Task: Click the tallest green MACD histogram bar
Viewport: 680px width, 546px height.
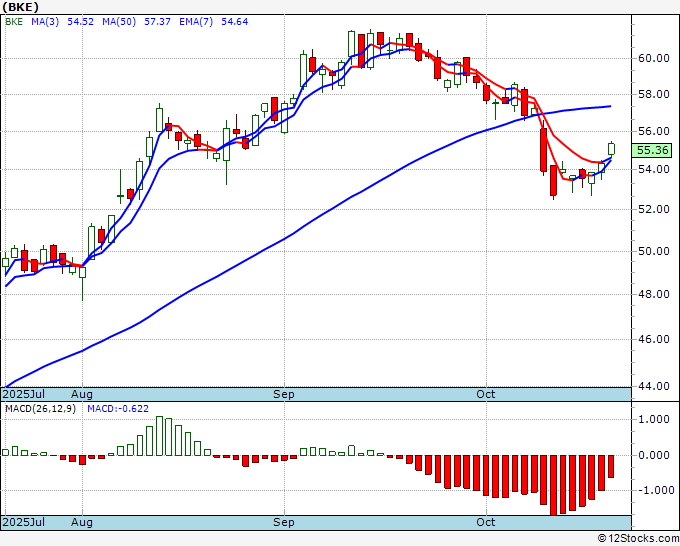Action: click(160, 436)
